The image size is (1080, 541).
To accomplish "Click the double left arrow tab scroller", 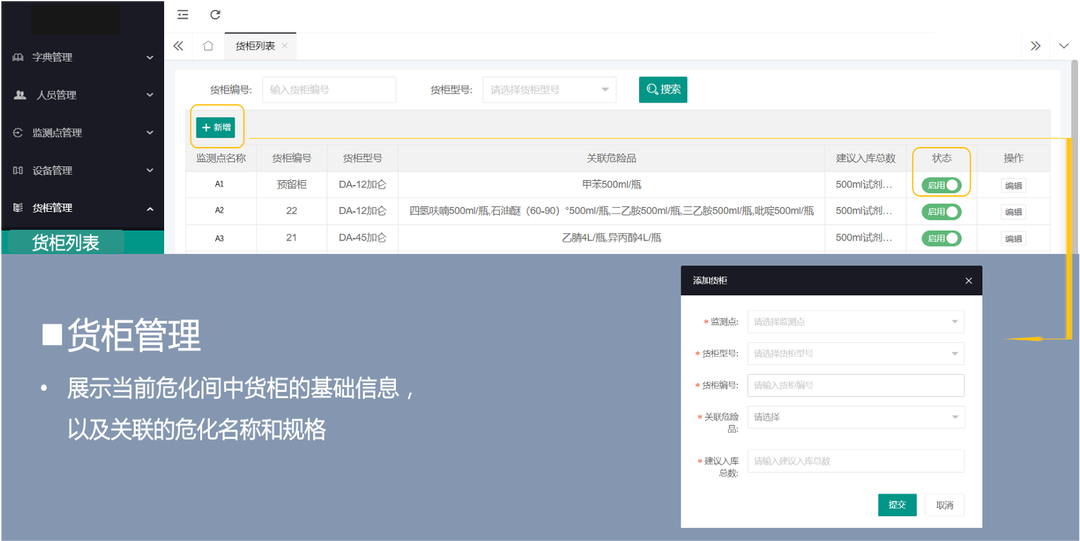I will tap(178, 46).
